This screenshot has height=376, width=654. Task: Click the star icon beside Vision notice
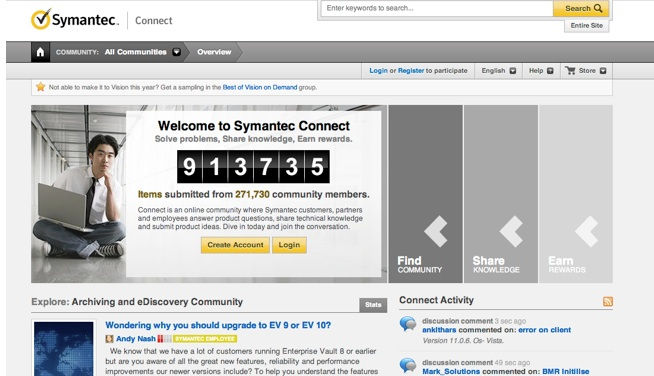[40, 87]
